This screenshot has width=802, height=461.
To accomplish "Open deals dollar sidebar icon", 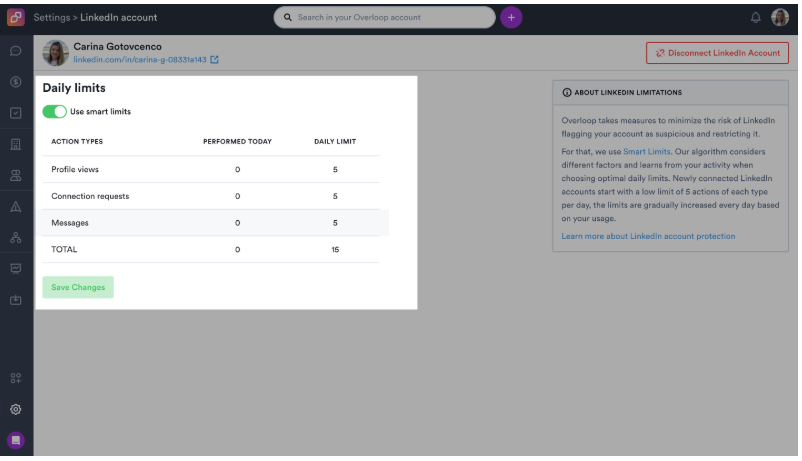I will tap(16, 82).
